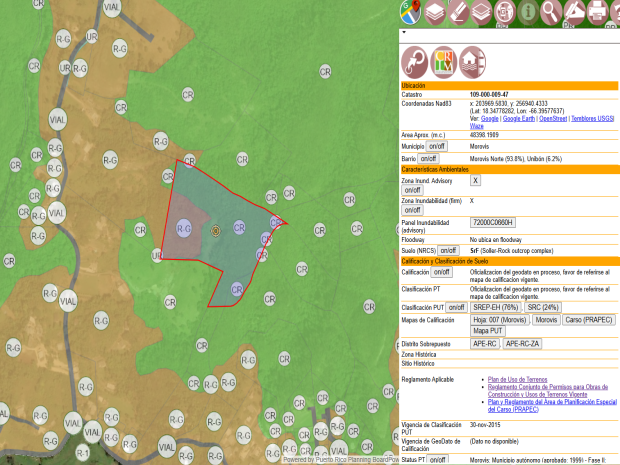Open the Google Maps icon in toolbar
620x465 pixels.
click(x=410, y=11)
